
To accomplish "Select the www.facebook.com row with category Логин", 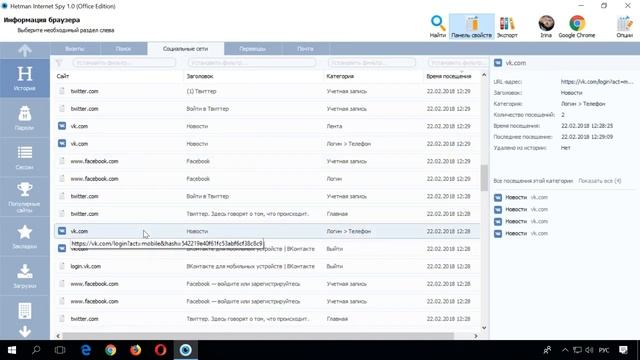I will point(267,179).
